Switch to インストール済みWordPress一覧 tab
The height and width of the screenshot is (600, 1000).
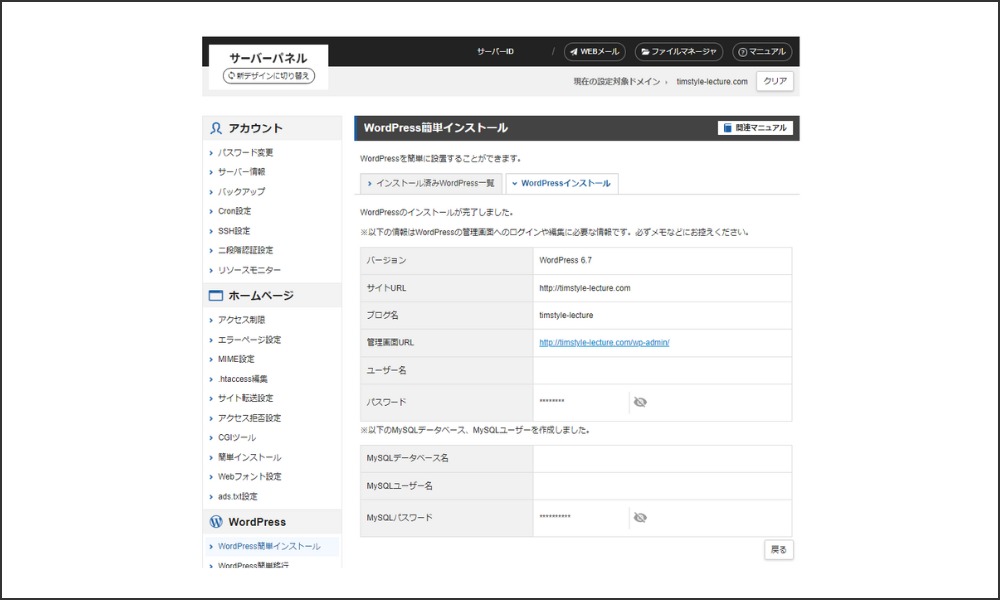click(x=431, y=183)
